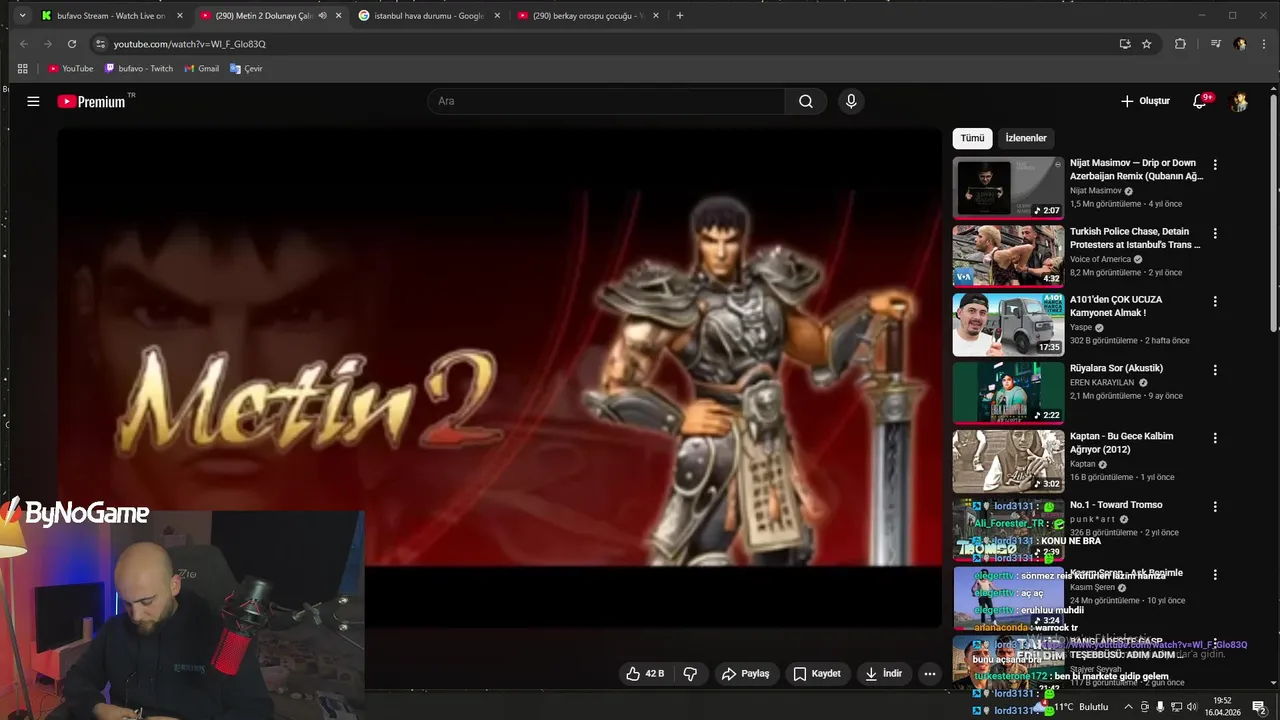Open Chrome media controls icon
1280x720 pixels.
tap(1216, 44)
